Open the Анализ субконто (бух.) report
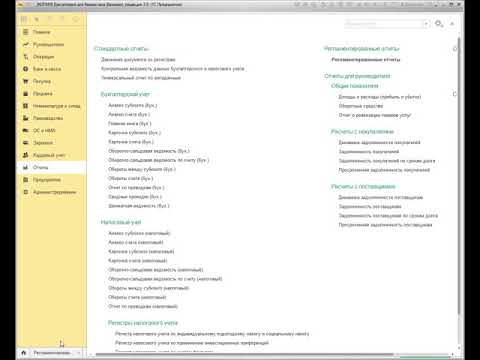The height and width of the screenshot is (360, 480). pyautogui.click(x=133, y=105)
